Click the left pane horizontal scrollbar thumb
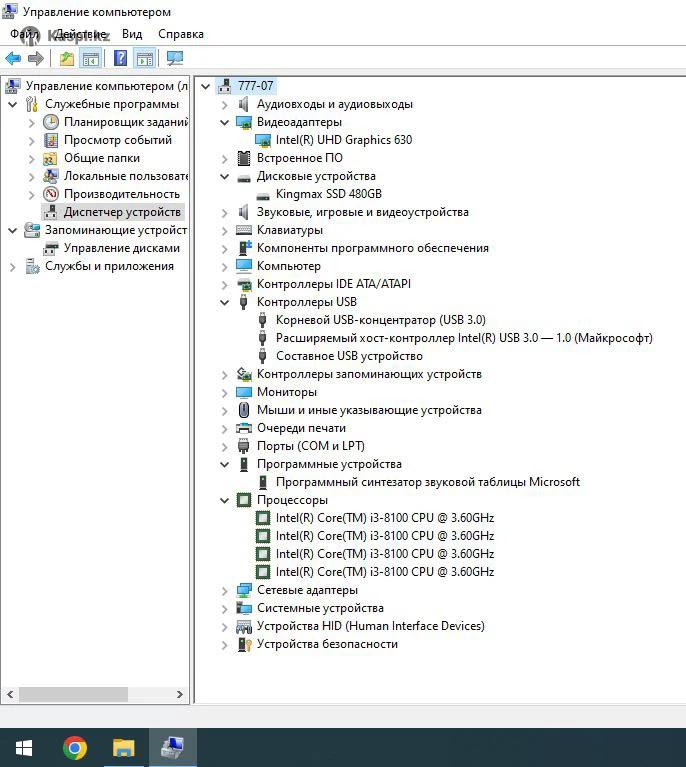The width and height of the screenshot is (686, 767). tap(73, 694)
